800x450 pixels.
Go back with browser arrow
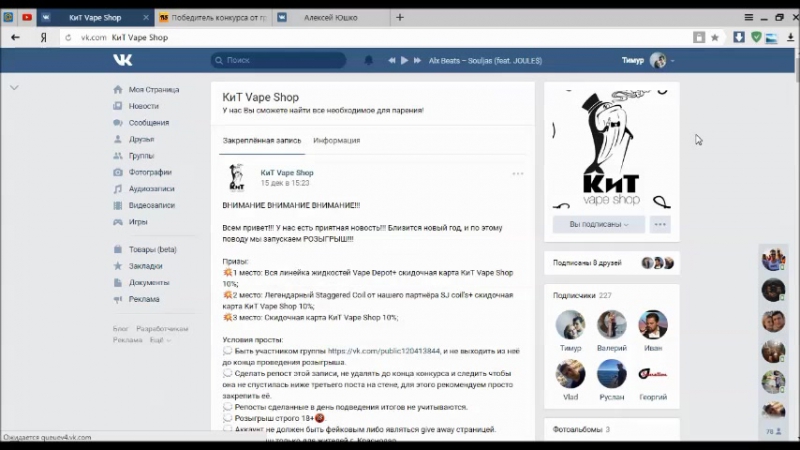pos(15,37)
